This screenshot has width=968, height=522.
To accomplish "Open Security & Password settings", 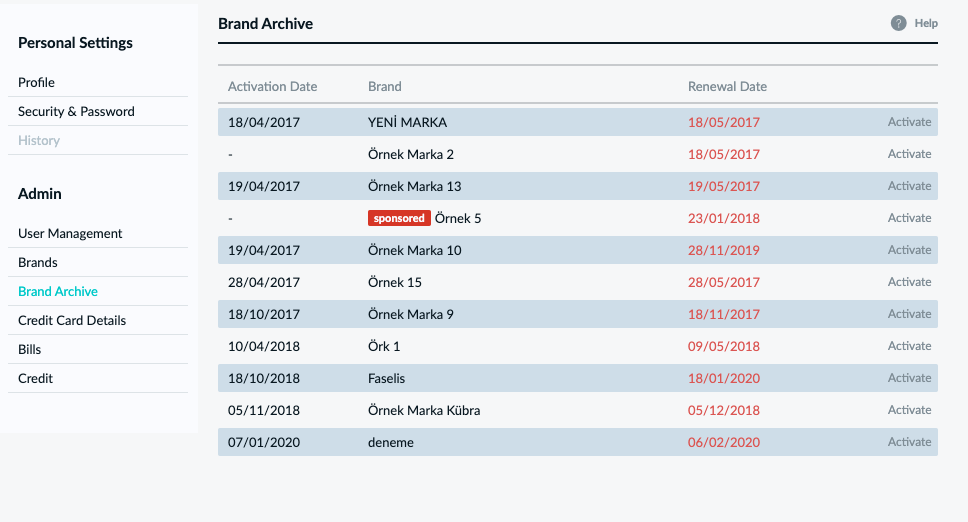I will click(76, 111).
